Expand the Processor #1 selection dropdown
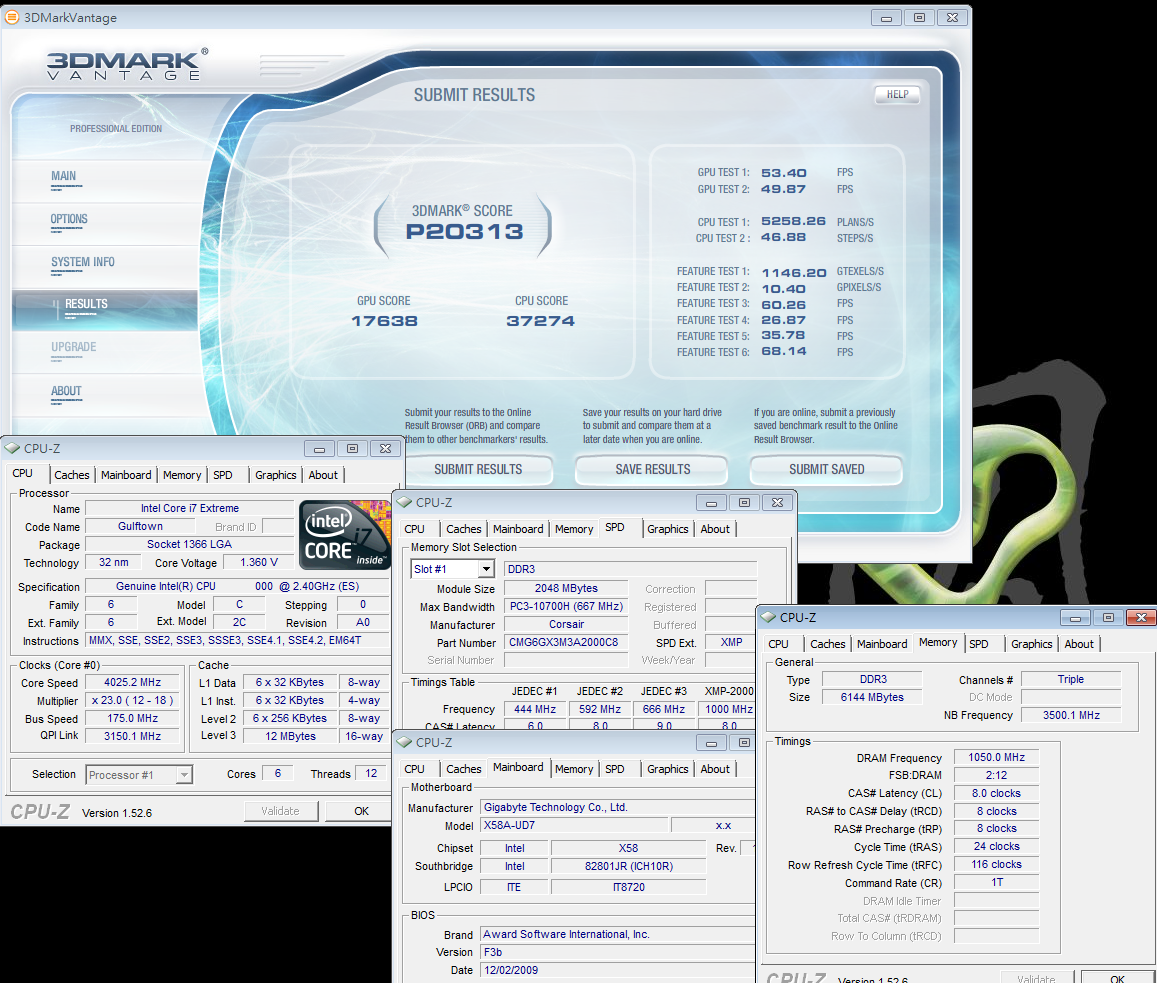This screenshot has width=1157, height=983. 184,774
